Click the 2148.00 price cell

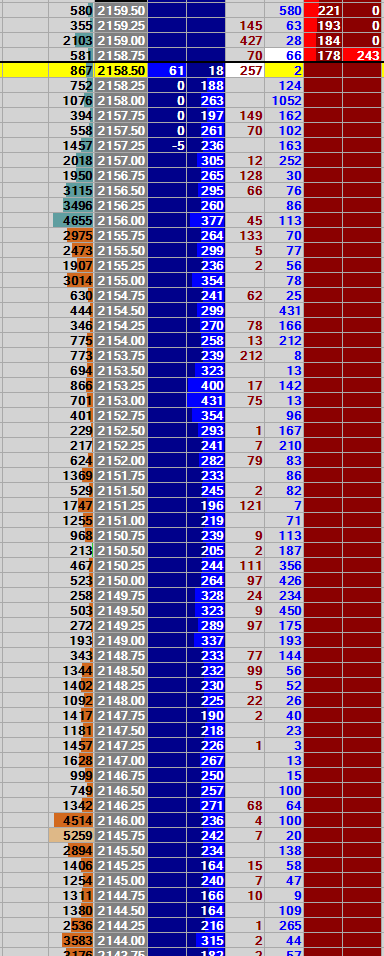click(121, 701)
